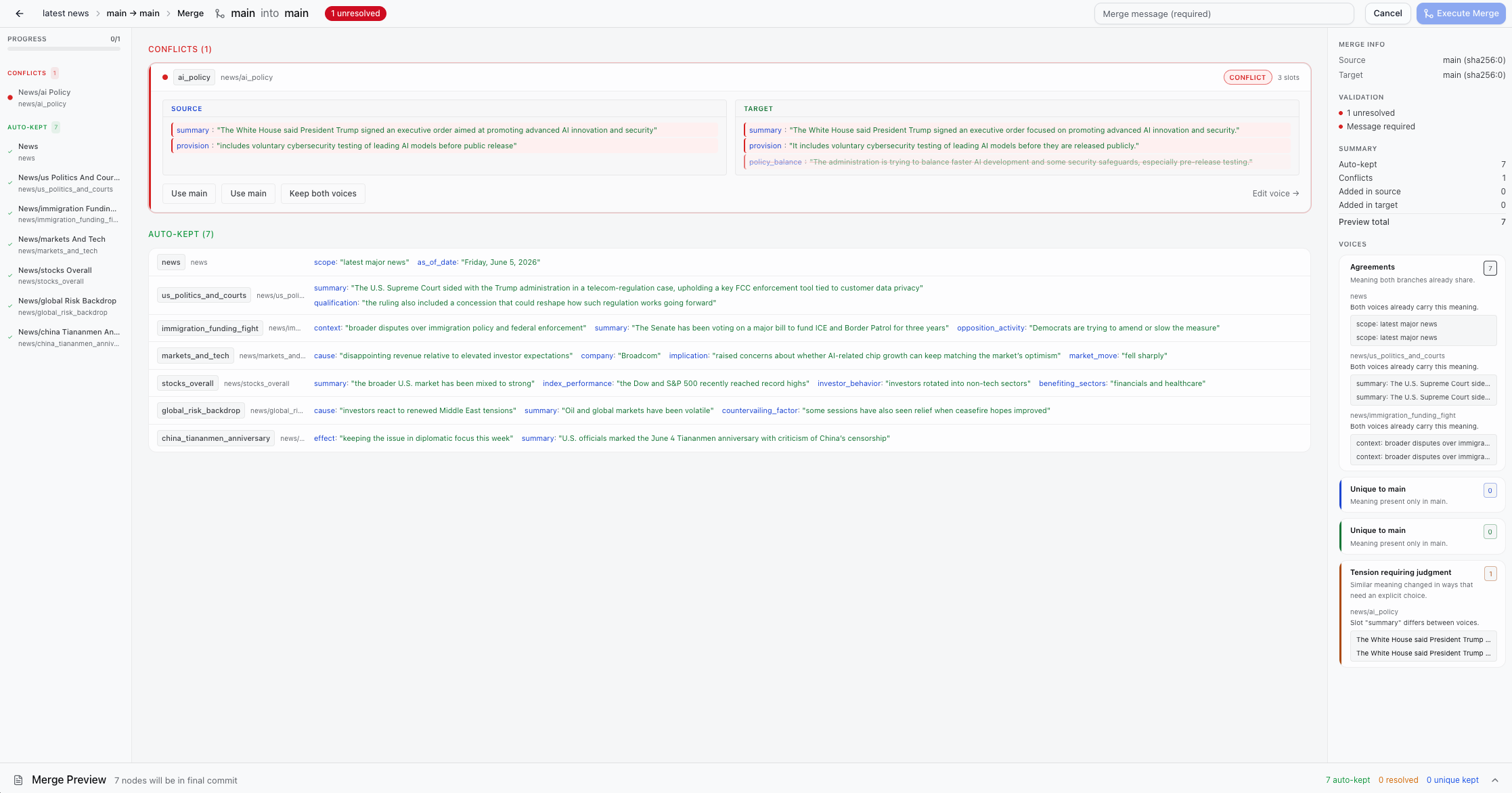Image resolution: width=1512 pixels, height=793 pixels.
Task: Open the main → main breadcrumb
Action: point(133,14)
